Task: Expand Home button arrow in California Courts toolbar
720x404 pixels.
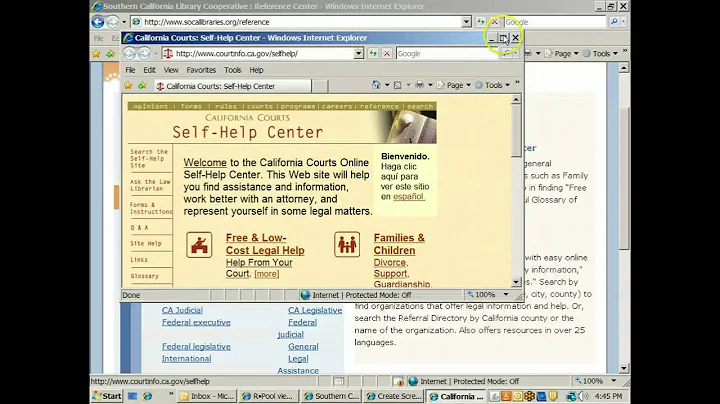Action: [387, 85]
